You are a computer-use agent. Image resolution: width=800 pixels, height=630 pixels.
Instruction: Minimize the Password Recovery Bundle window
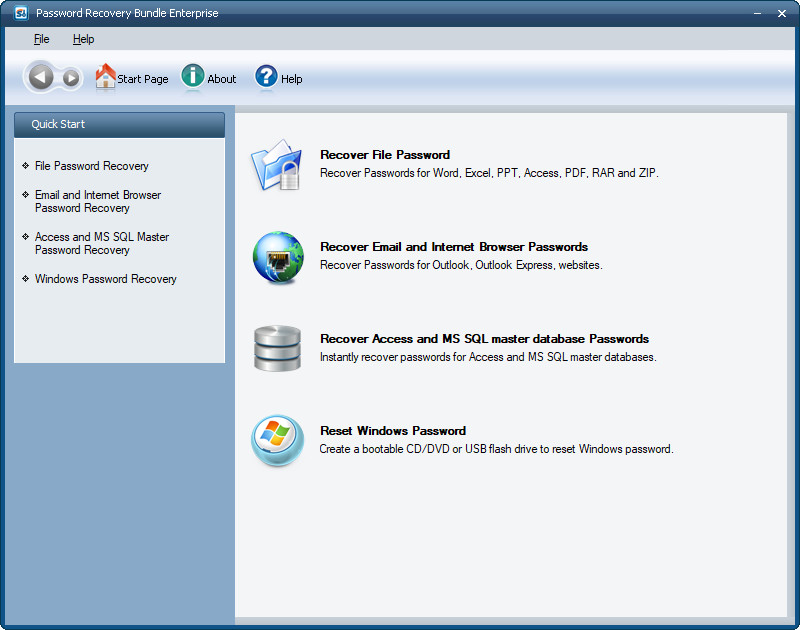point(757,13)
